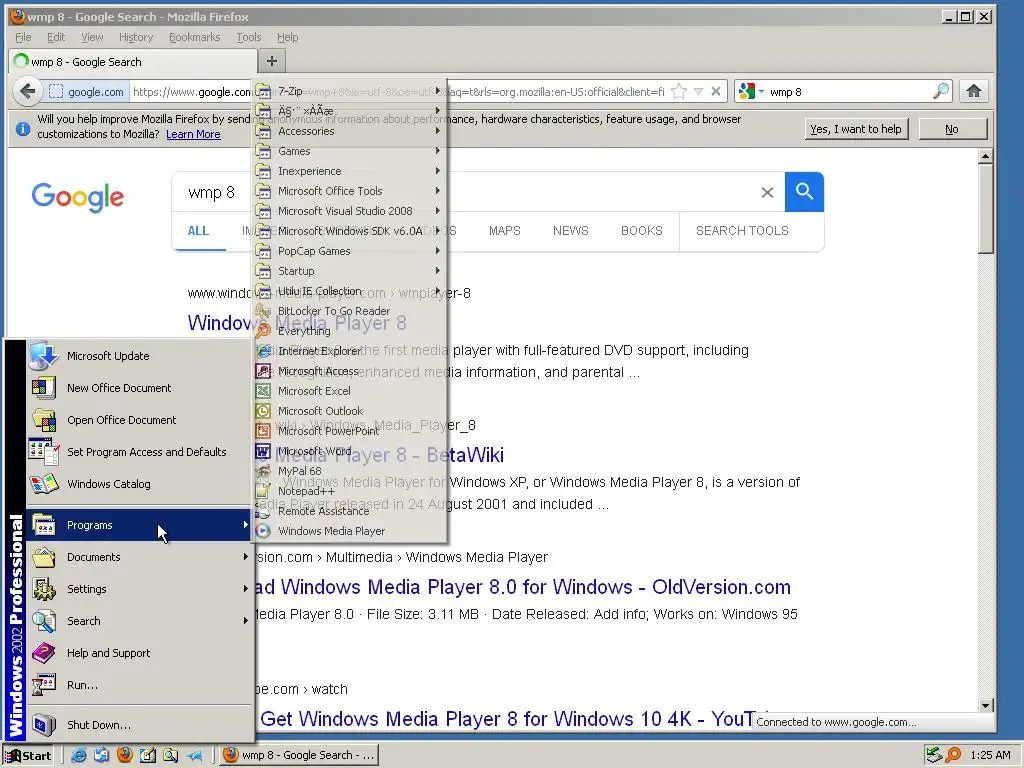Launch Notepad++ from Programs menu
The image size is (1024, 768).
tap(349, 491)
